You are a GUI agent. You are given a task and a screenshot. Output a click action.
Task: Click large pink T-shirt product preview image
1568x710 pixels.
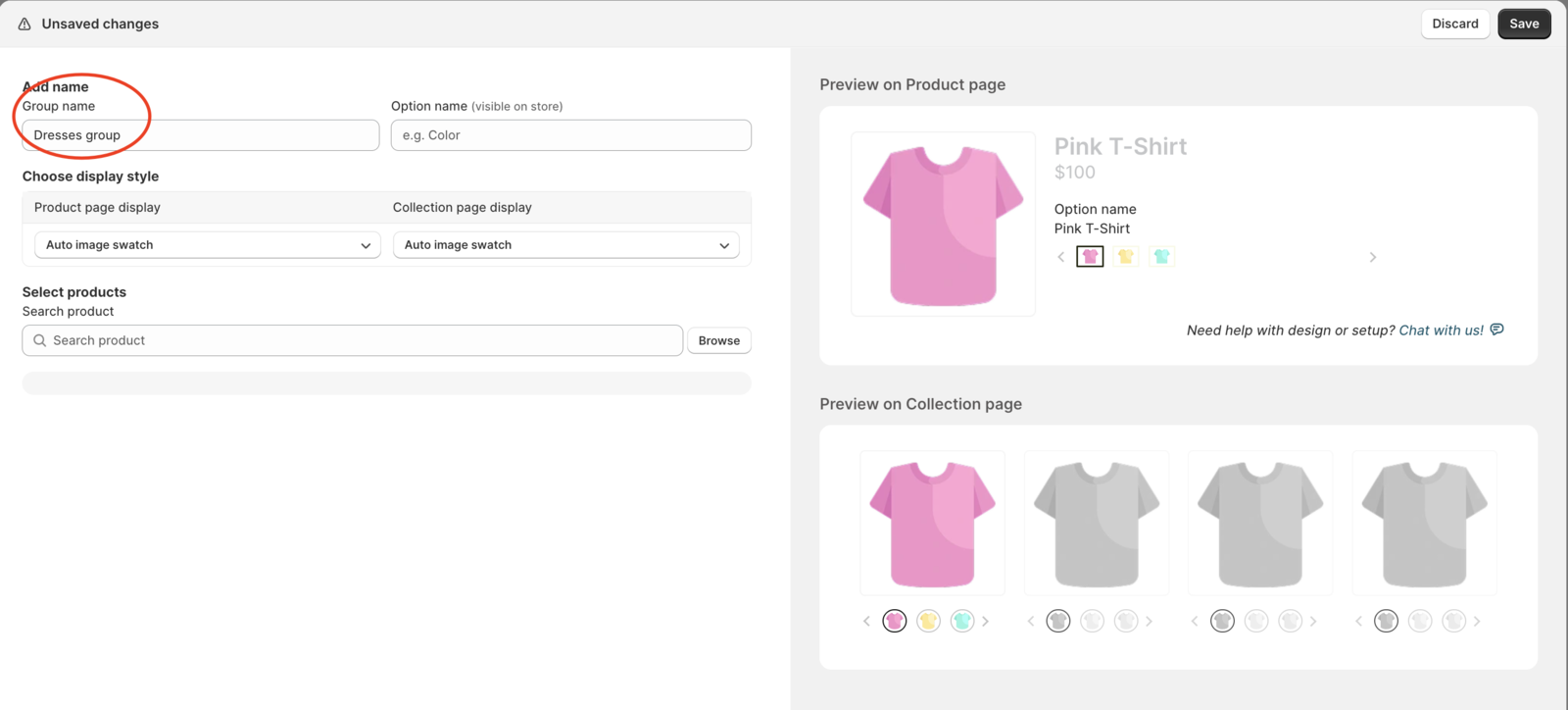click(943, 224)
